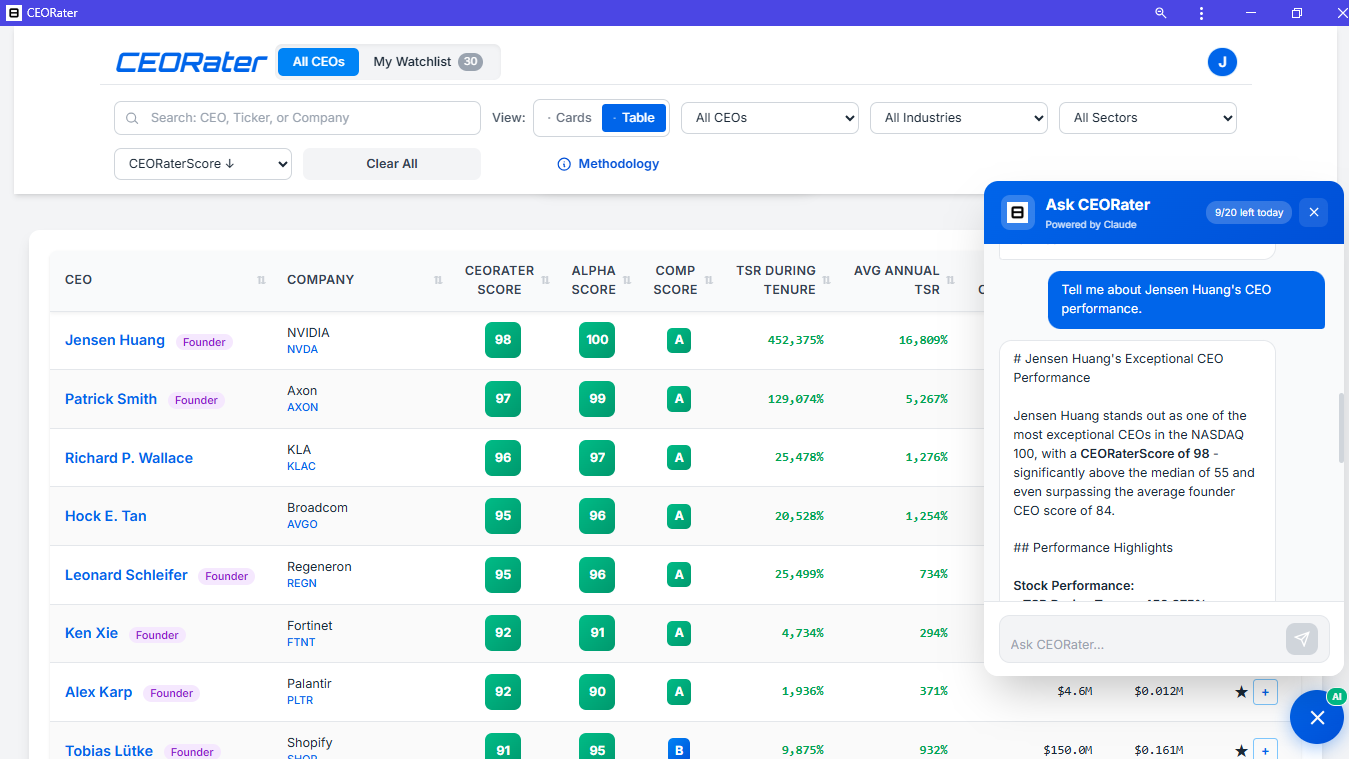Image resolution: width=1349 pixels, height=759 pixels.
Task: Open Alex Karp's profile link
Action: (x=99, y=692)
